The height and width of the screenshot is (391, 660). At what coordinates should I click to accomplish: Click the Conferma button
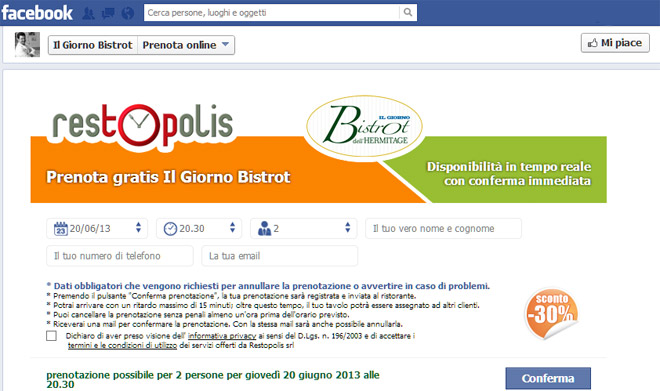coord(548,378)
